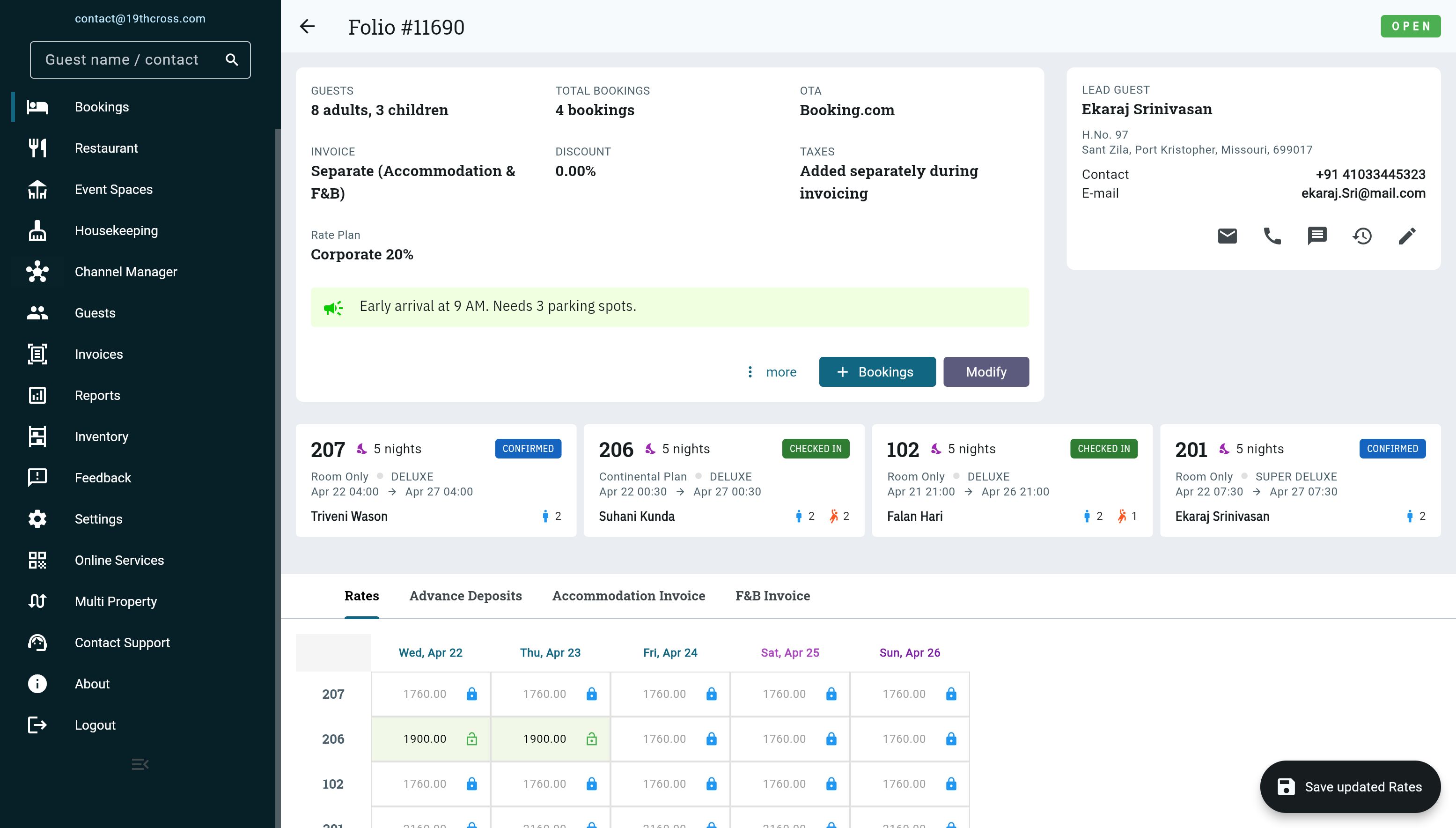The image size is (1456, 828).
Task: Open the folio OPEN status selector
Action: (1411, 26)
